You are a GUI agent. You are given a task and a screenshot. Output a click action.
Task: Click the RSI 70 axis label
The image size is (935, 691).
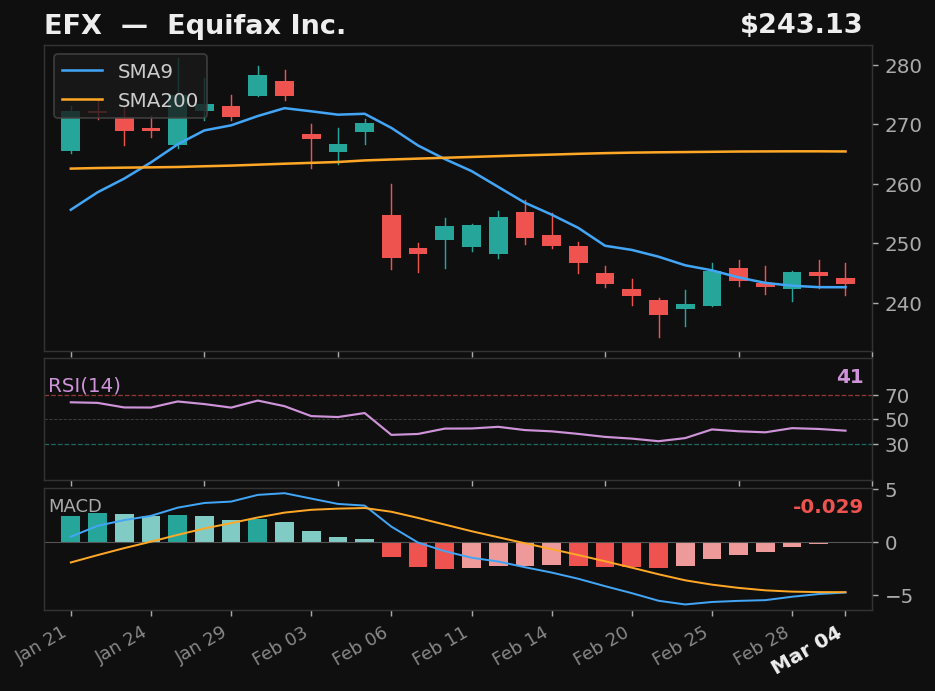pos(897,396)
